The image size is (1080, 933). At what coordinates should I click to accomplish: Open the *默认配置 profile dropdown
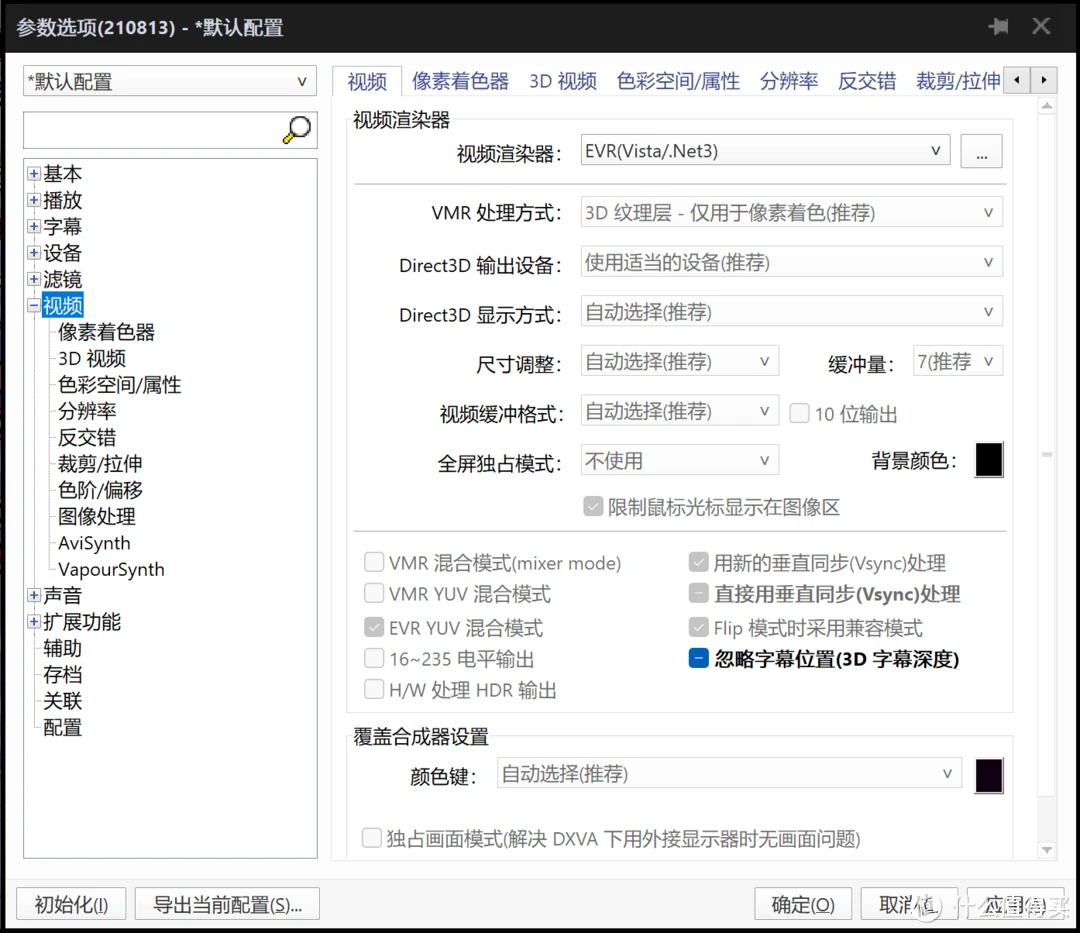170,81
